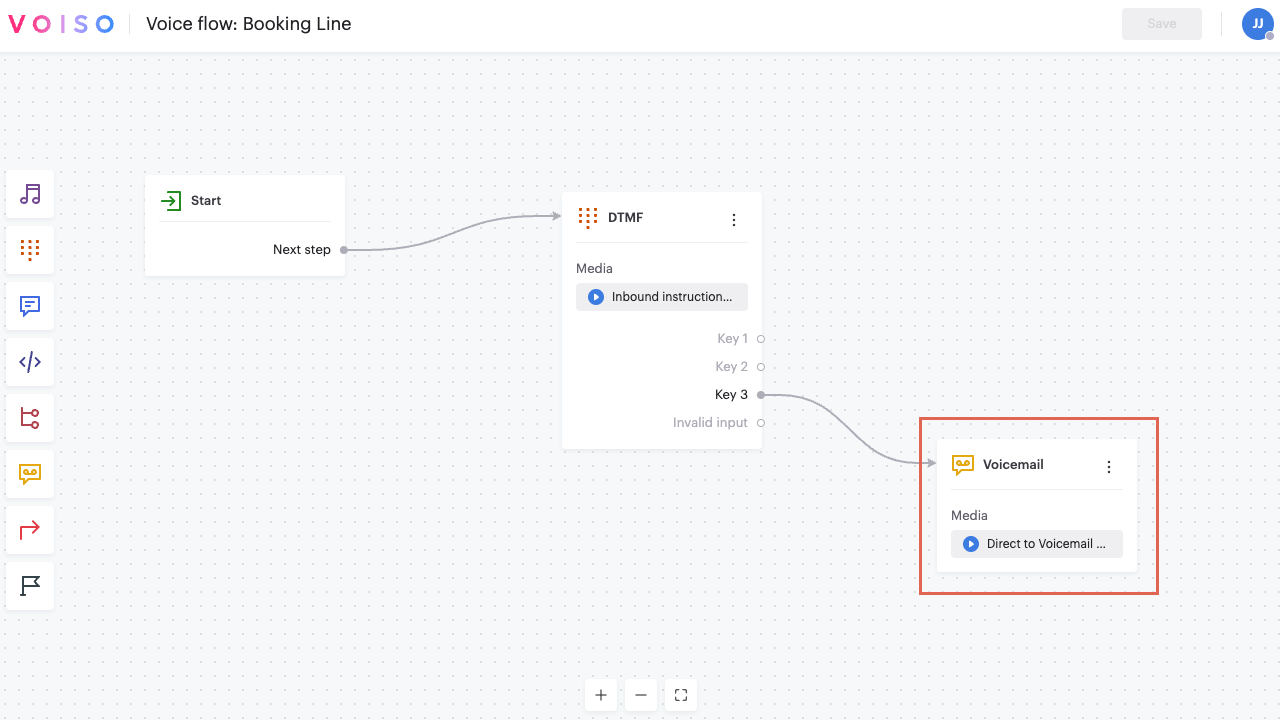This screenshot has width=1280, height=720.
Task: Click the Save button
Action: click(x=1161, y=24)
